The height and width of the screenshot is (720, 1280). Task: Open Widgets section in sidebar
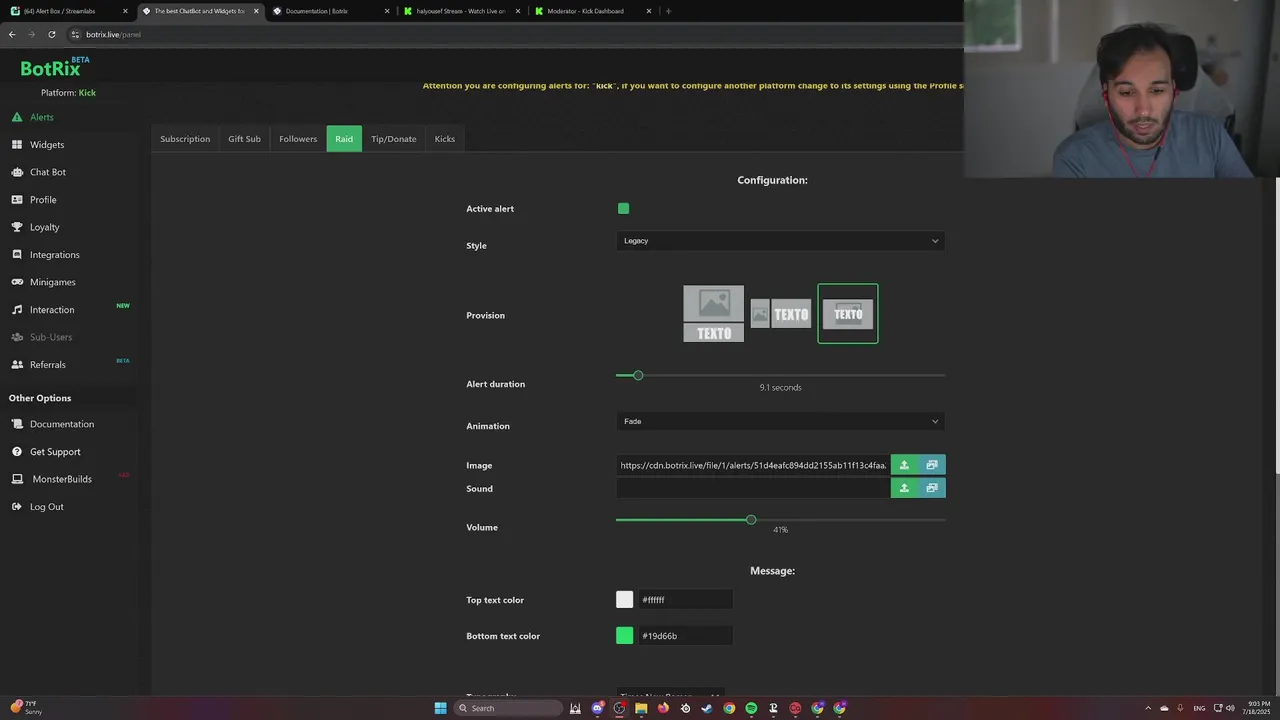coord(46,145)
